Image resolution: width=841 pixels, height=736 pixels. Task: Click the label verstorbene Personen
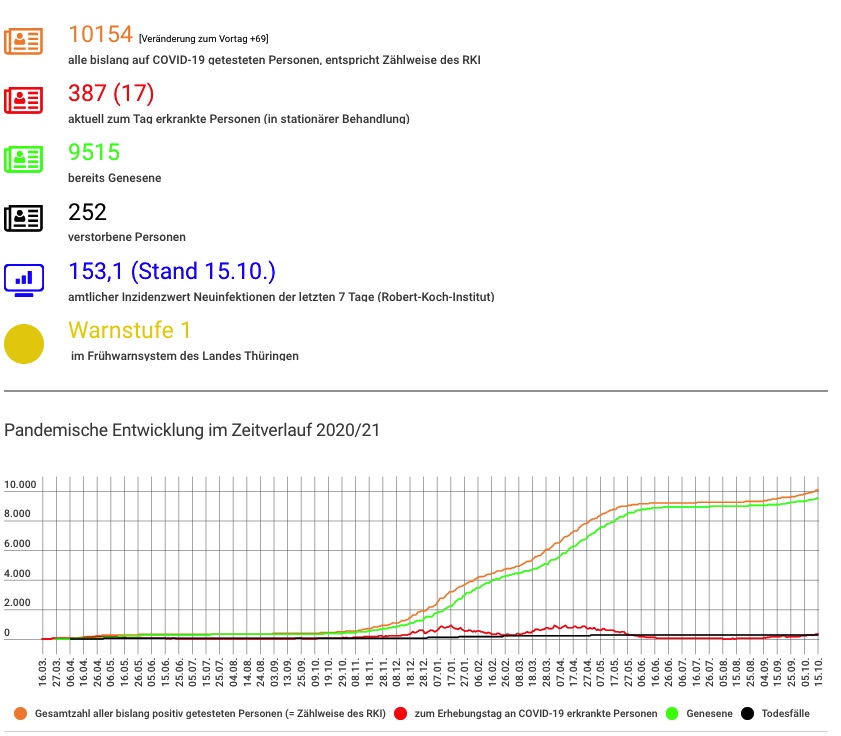[127, 237]
